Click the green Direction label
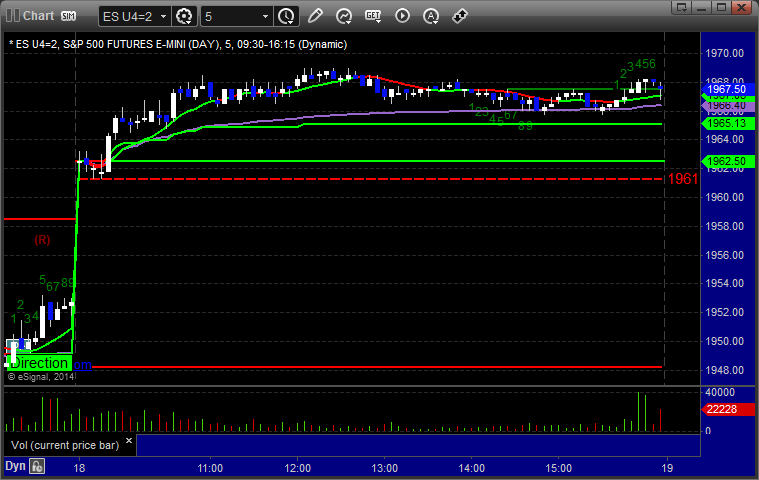The width and height of the screenshot is (759, 480). tap(39, 363)
